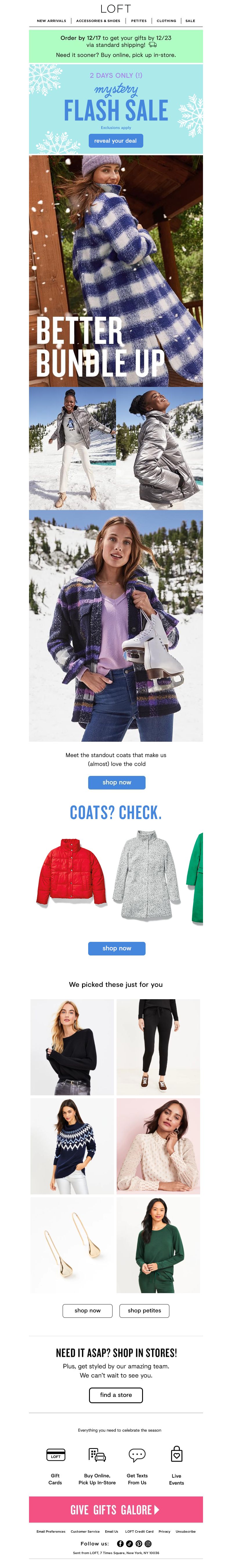Click the reveal your deal button
232x1568 pixels.
coord(116,140)
